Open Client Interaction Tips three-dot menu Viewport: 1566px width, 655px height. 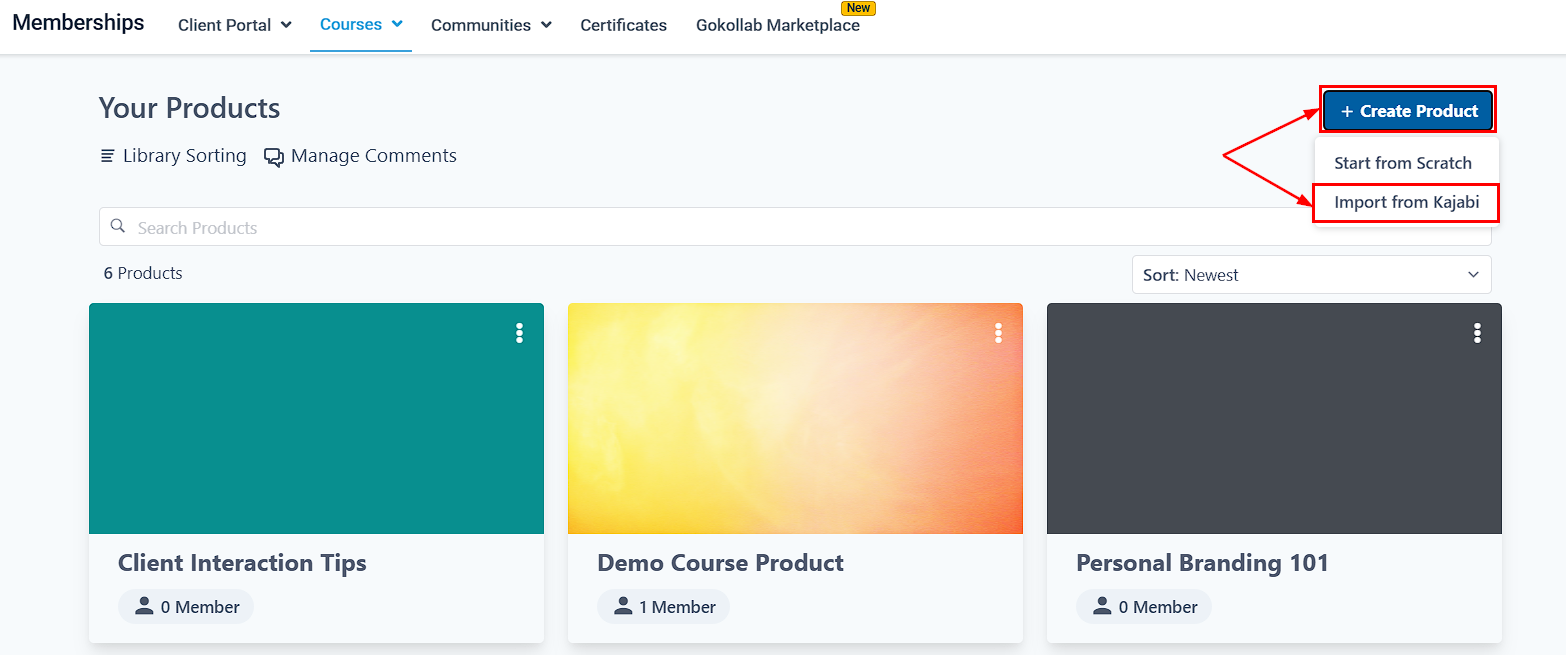pos(519,333)
